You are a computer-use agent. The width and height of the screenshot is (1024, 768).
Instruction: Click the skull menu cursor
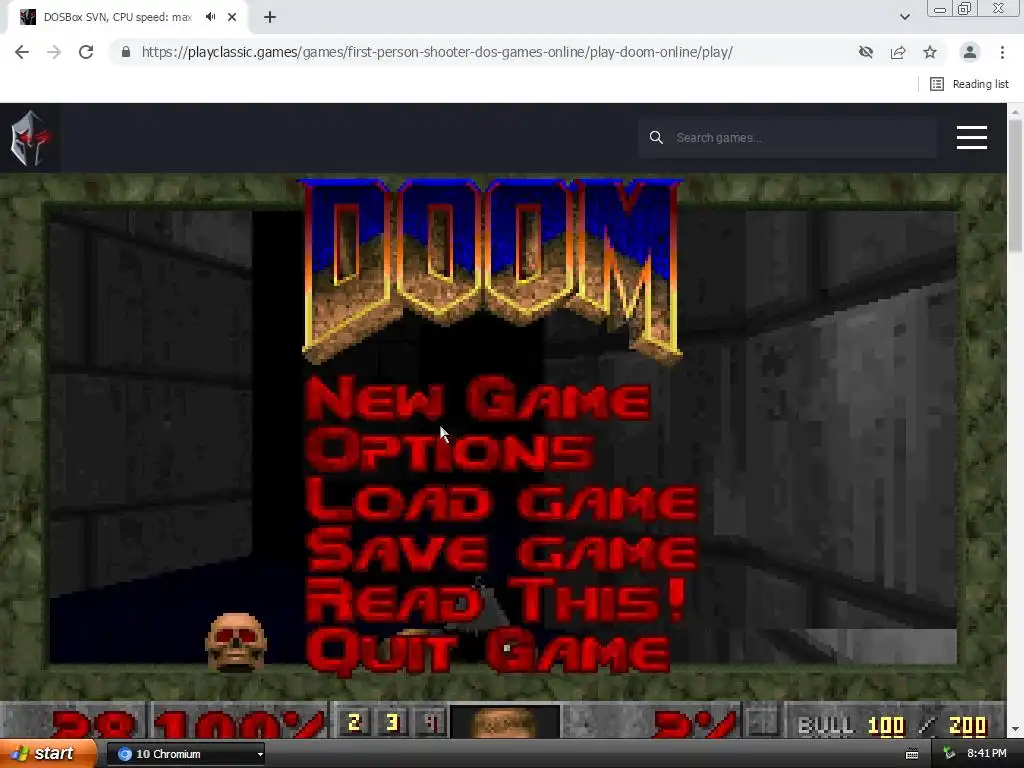pos(236,642)
